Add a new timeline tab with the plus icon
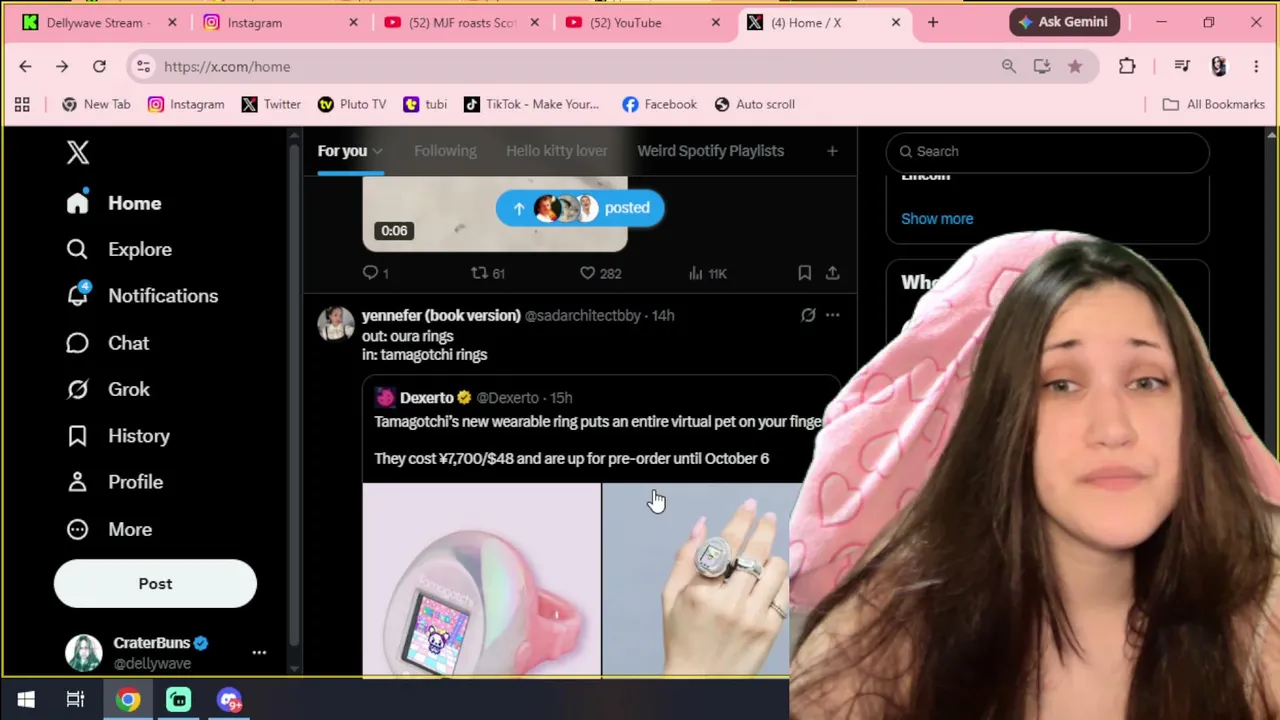This screenshot has height=720, width=1280. coord(832,151)
